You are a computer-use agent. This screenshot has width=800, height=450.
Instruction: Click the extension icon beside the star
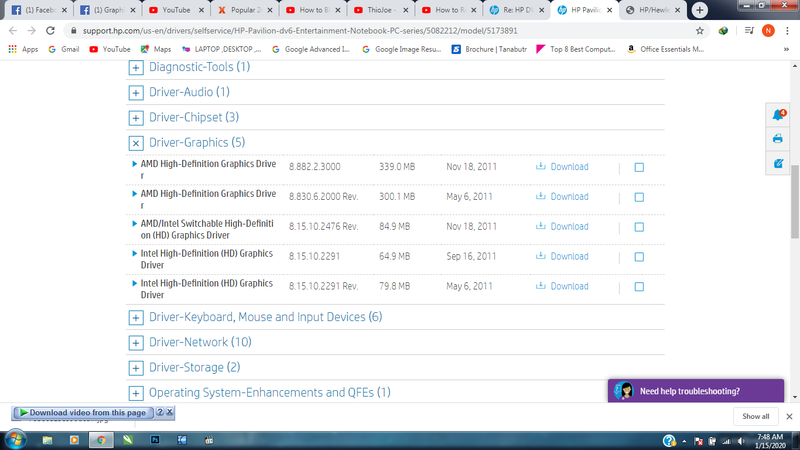(723, 31)
